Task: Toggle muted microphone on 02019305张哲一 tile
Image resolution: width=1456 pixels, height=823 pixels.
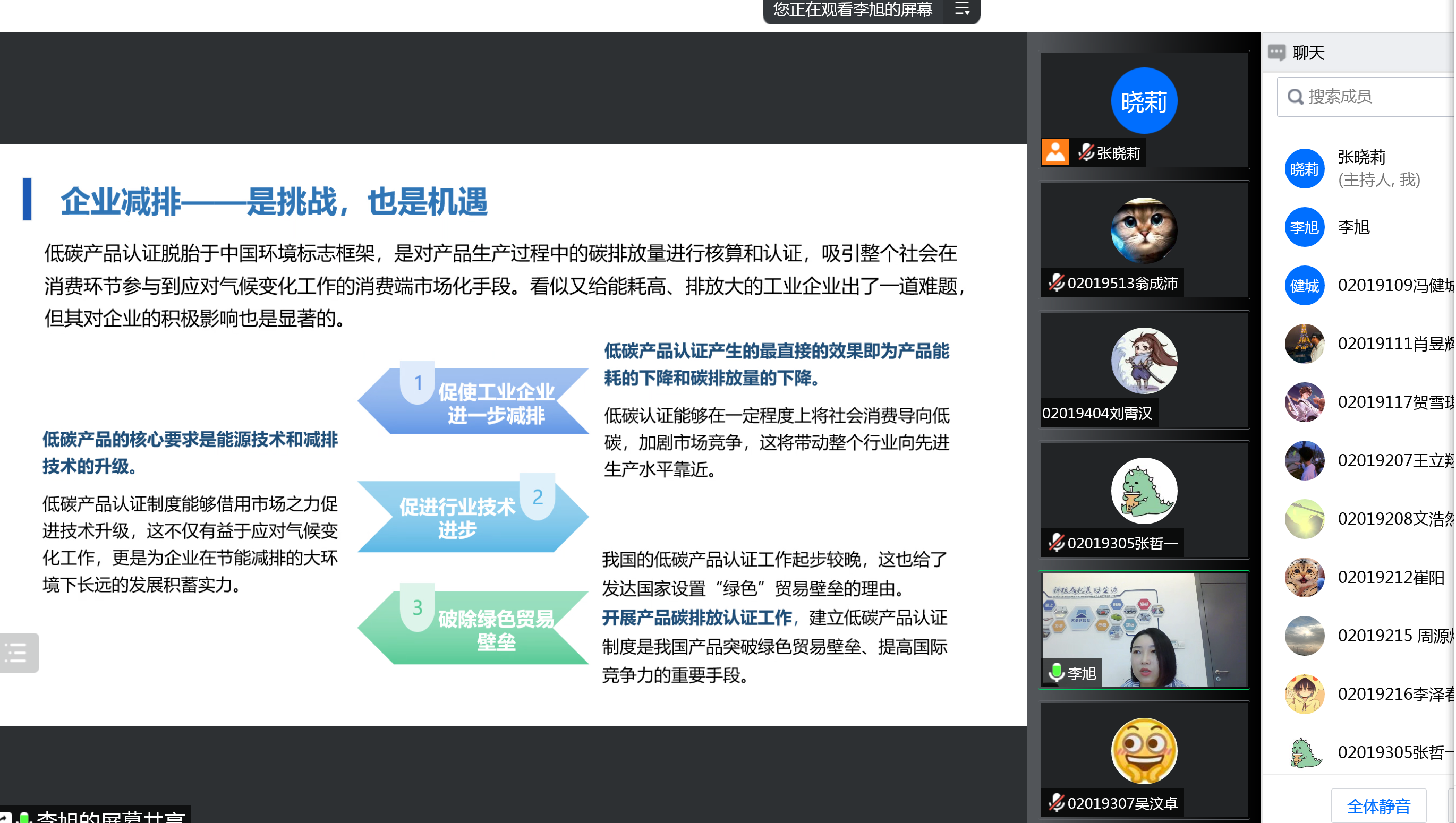Action: coord(1056,543)
